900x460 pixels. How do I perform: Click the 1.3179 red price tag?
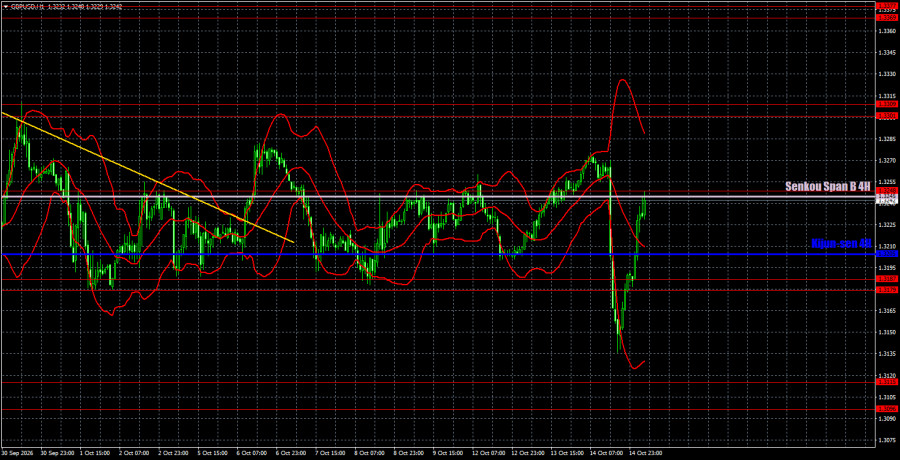887,290
